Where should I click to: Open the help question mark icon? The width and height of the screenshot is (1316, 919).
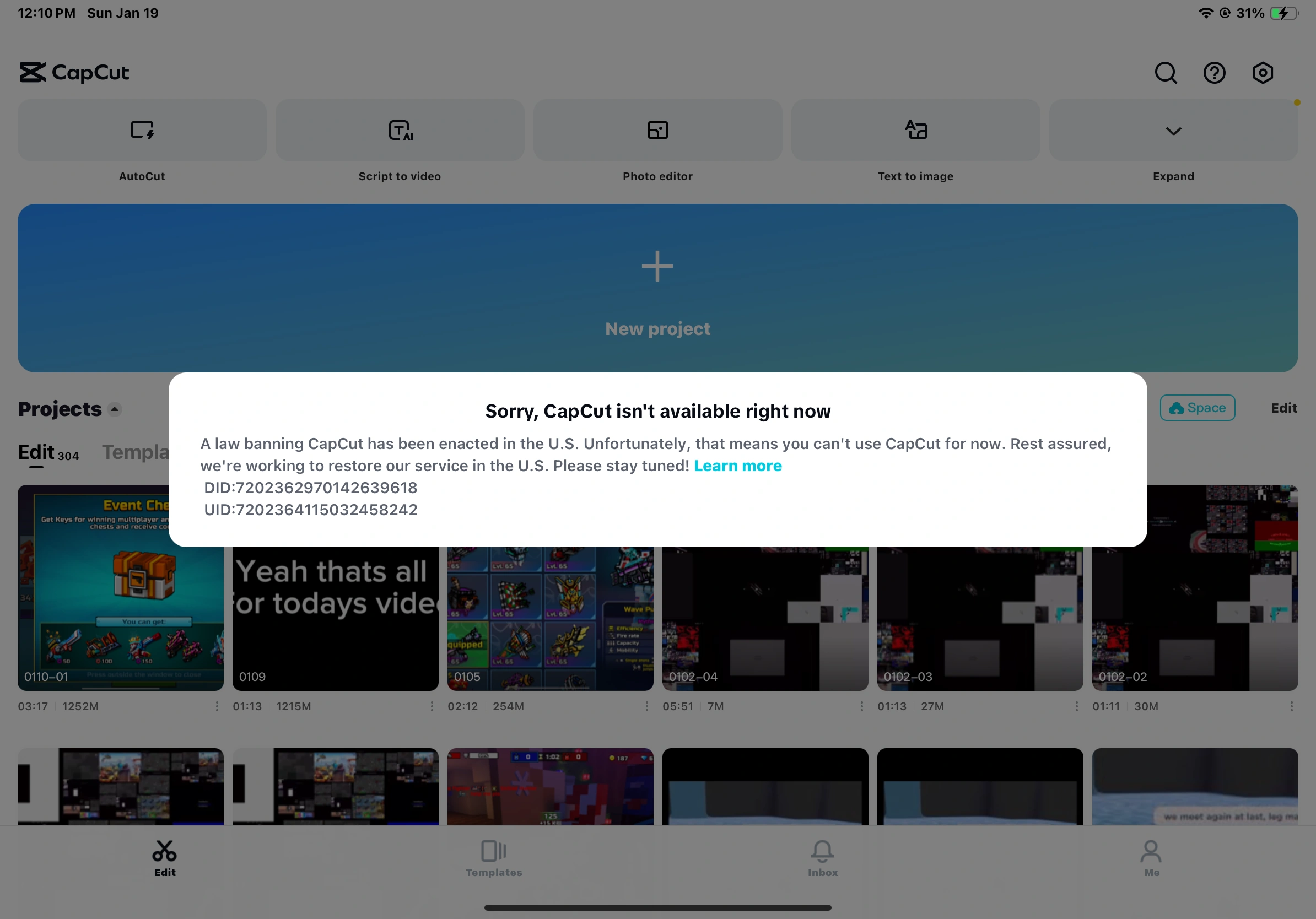[1214, 73]
